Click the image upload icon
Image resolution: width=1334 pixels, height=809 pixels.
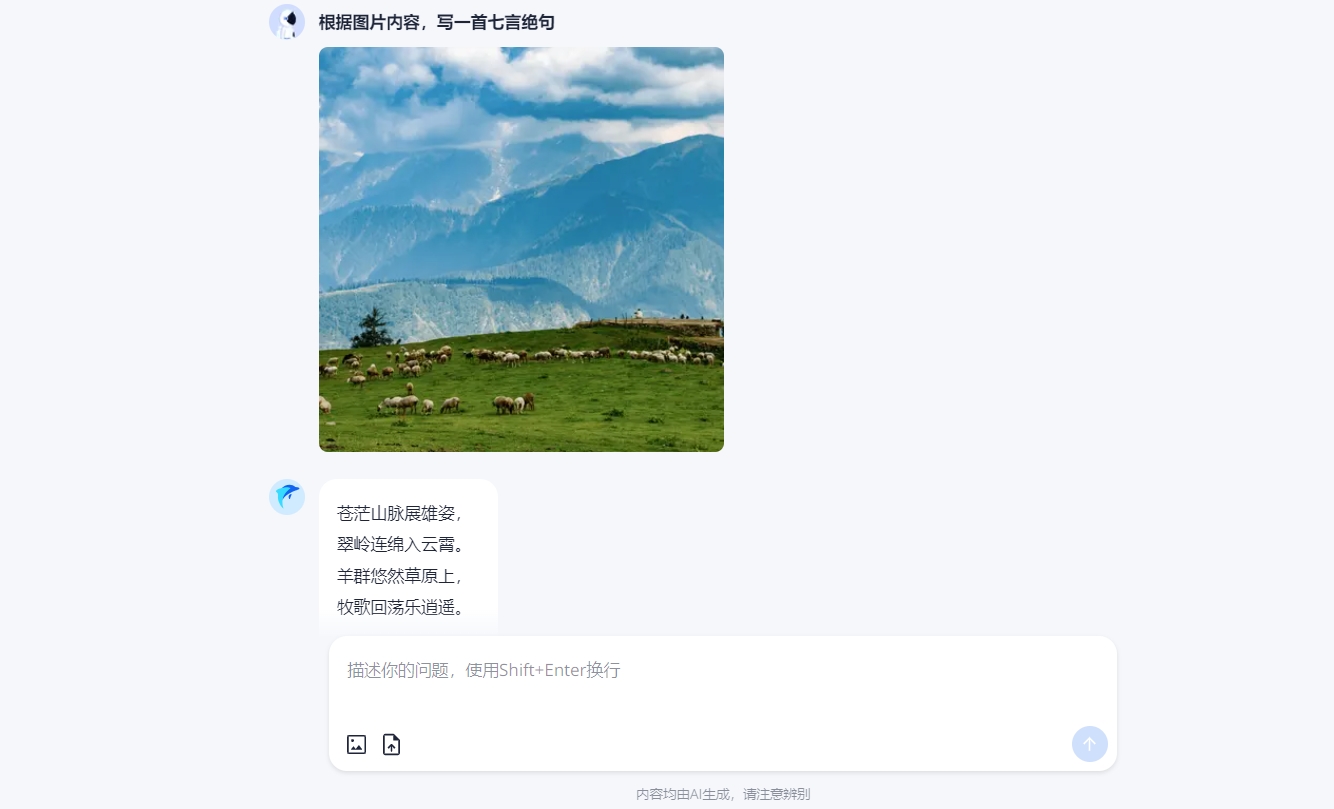(356, 744)
